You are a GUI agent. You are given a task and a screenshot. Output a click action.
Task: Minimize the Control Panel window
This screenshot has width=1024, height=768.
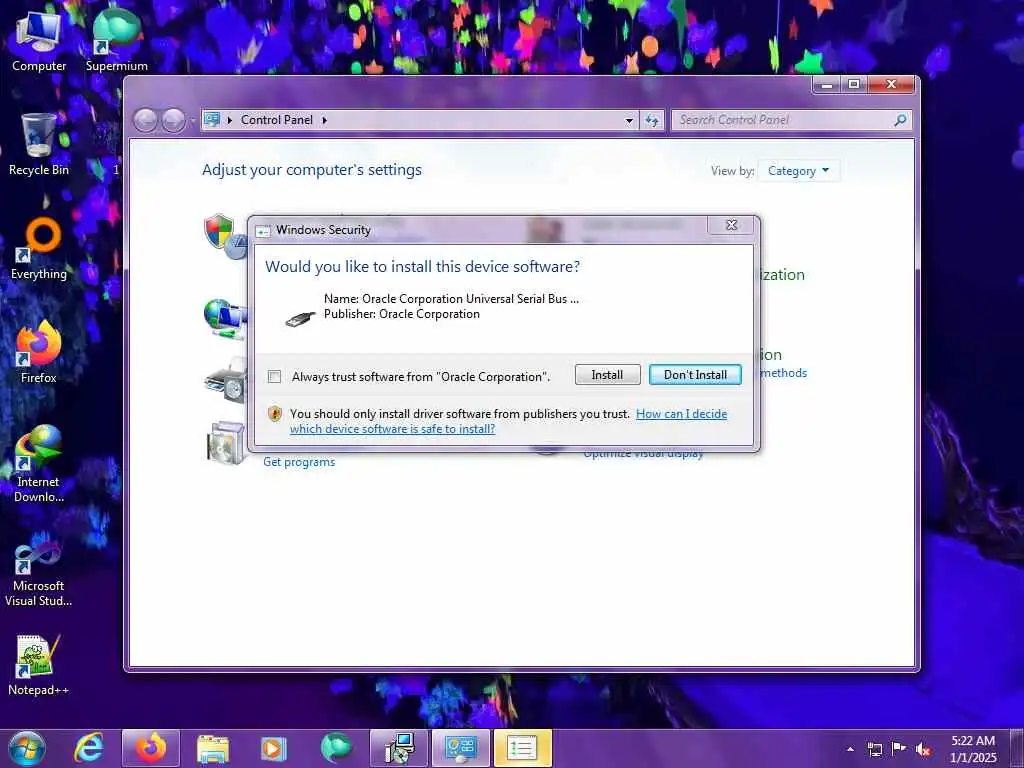(827, 84)
